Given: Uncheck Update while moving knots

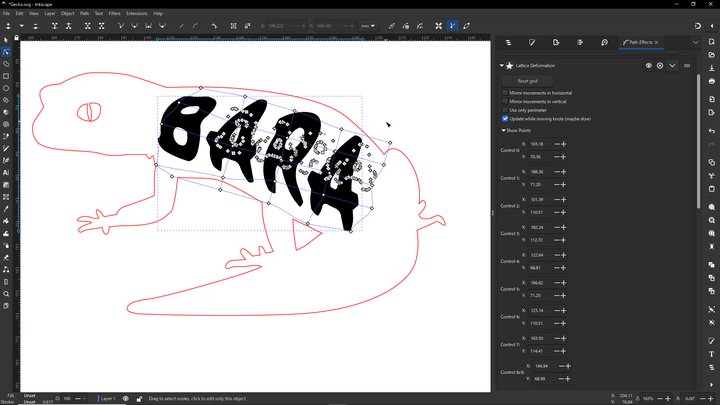Looking at the screenshot, I should pyautogui.click(x=505, y=118).
